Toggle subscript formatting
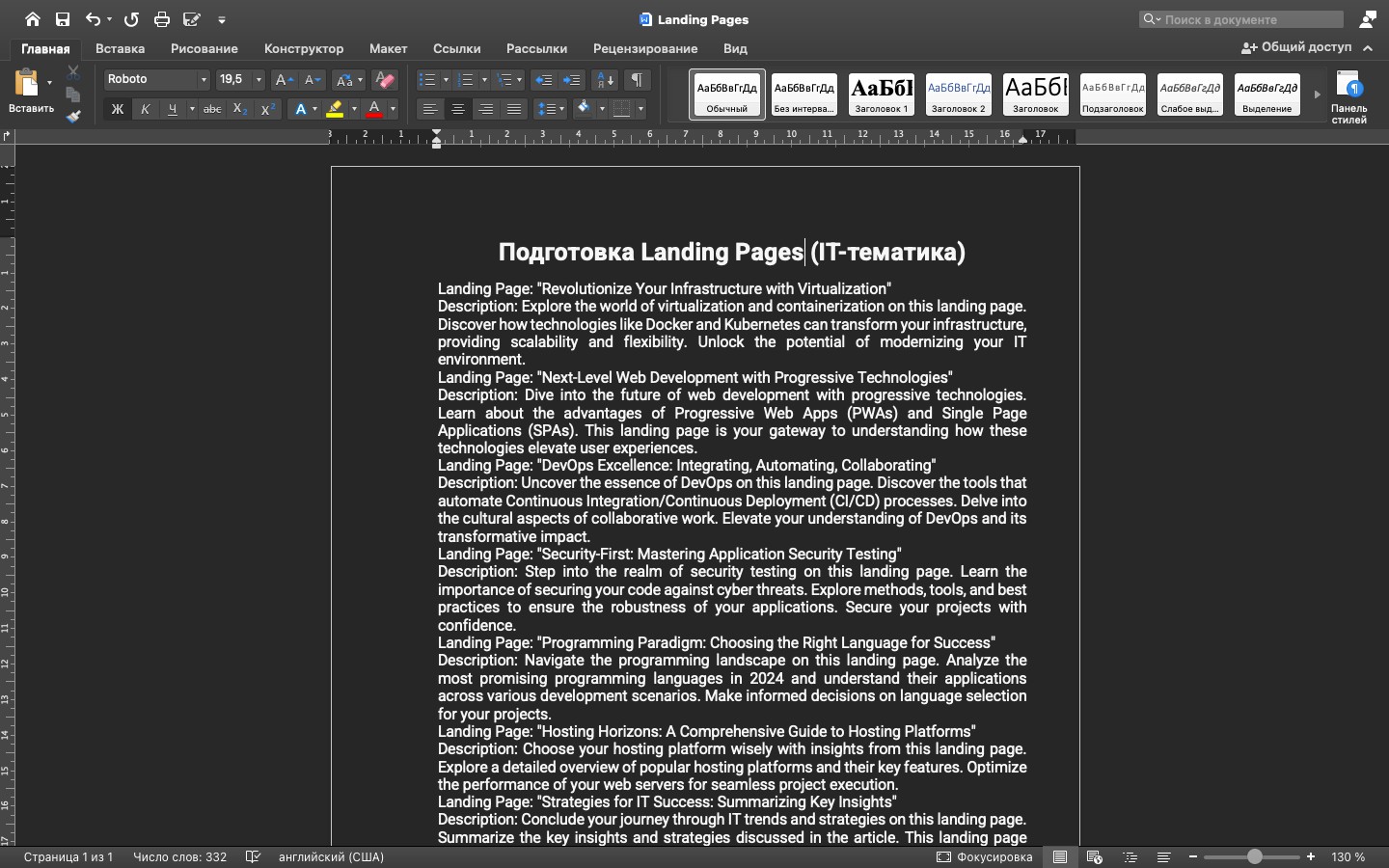The width and height of the screenshot is (1389, 868). tap(240, 109)
